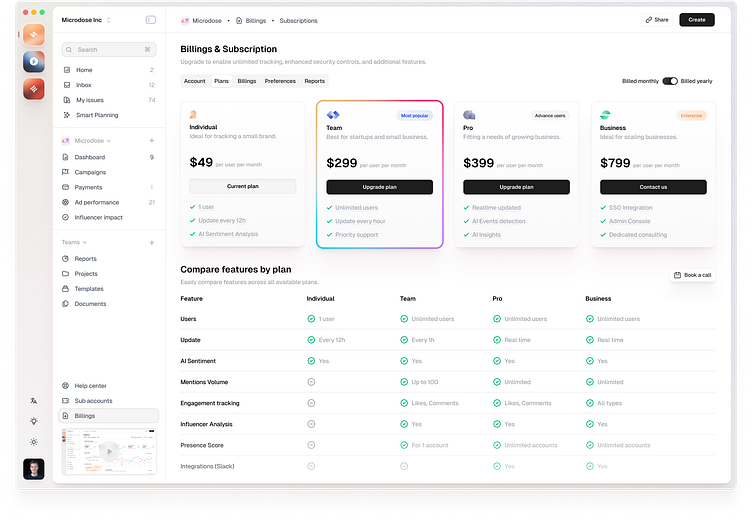The width and height of the screenshot is (752, 519).
Task: Switch to the blue workspace icon
Action: (34, 62)
